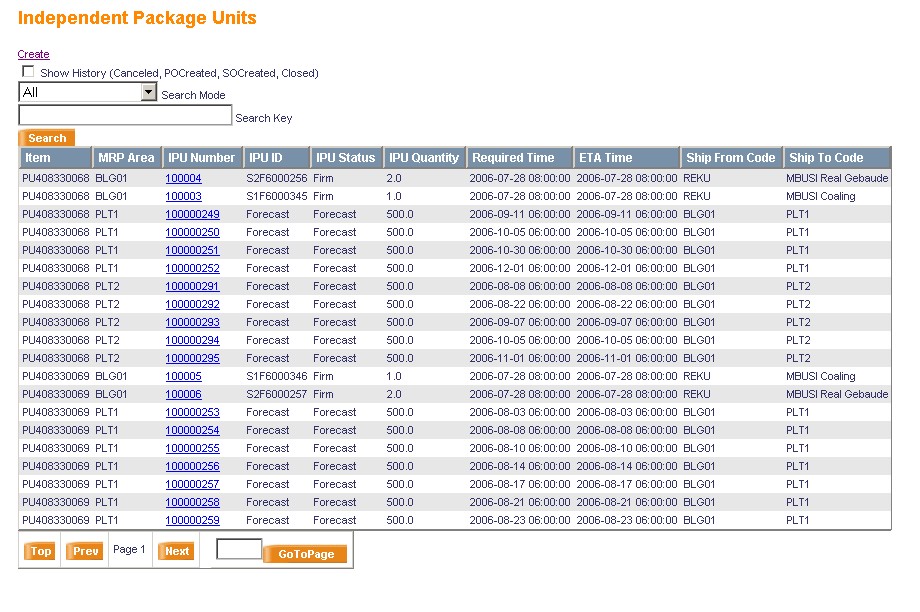Open IPU Number 100000293 link
Screen dimensions: 920x612
(x=192, y=322)
